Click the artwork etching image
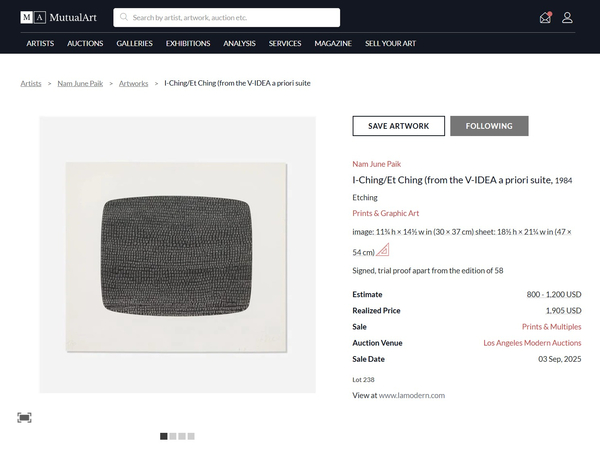Screen dimensions: 600x451 pos(177,255)
